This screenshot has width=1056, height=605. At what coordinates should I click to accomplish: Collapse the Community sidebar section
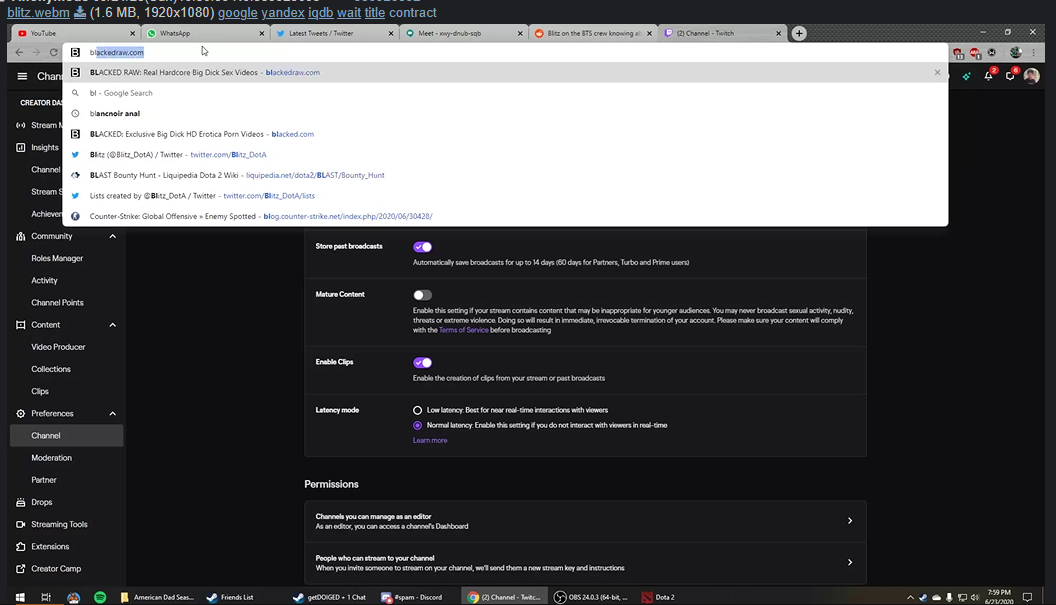[112, 236]
